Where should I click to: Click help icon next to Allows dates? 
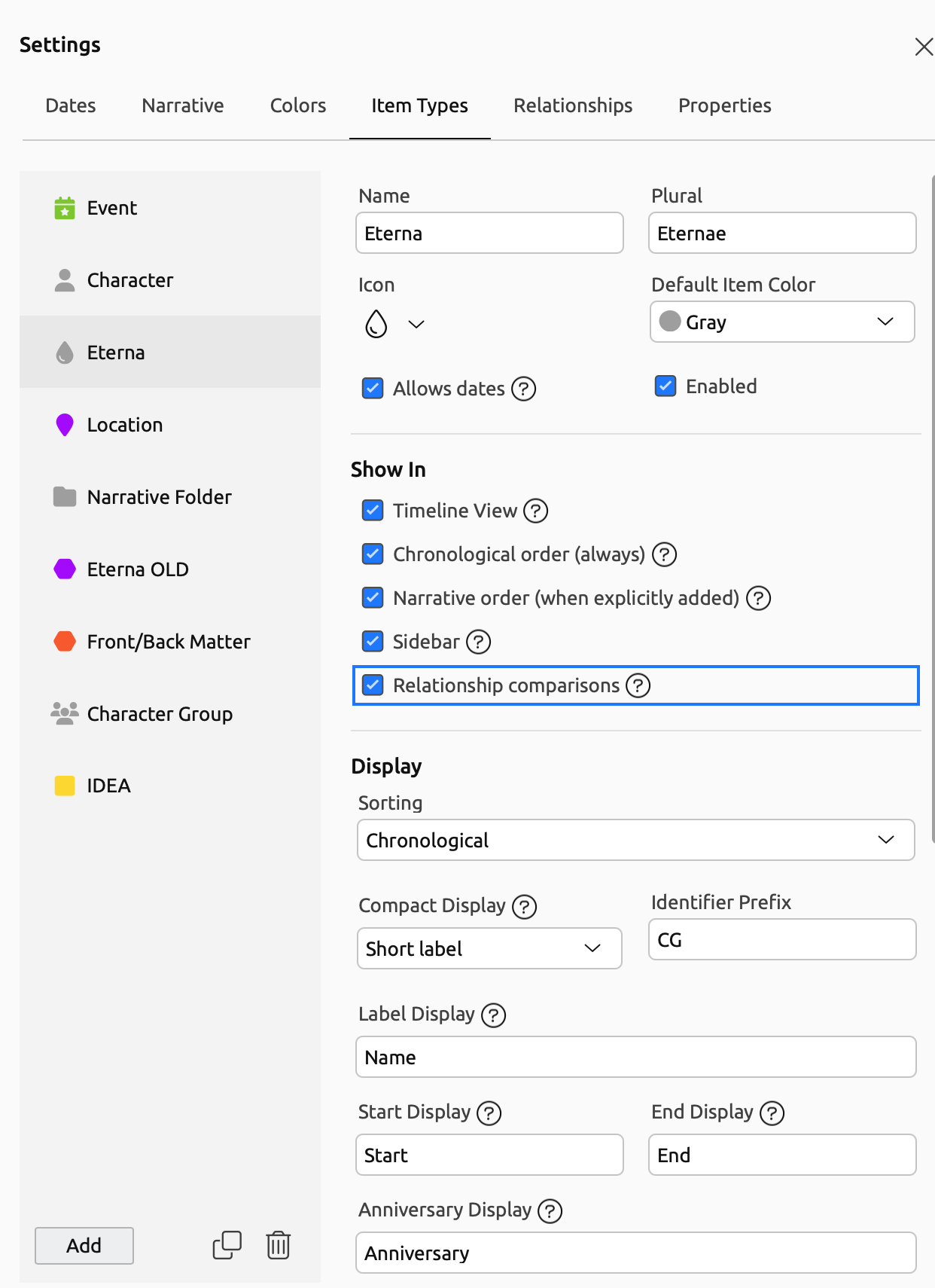coord(523,389)
